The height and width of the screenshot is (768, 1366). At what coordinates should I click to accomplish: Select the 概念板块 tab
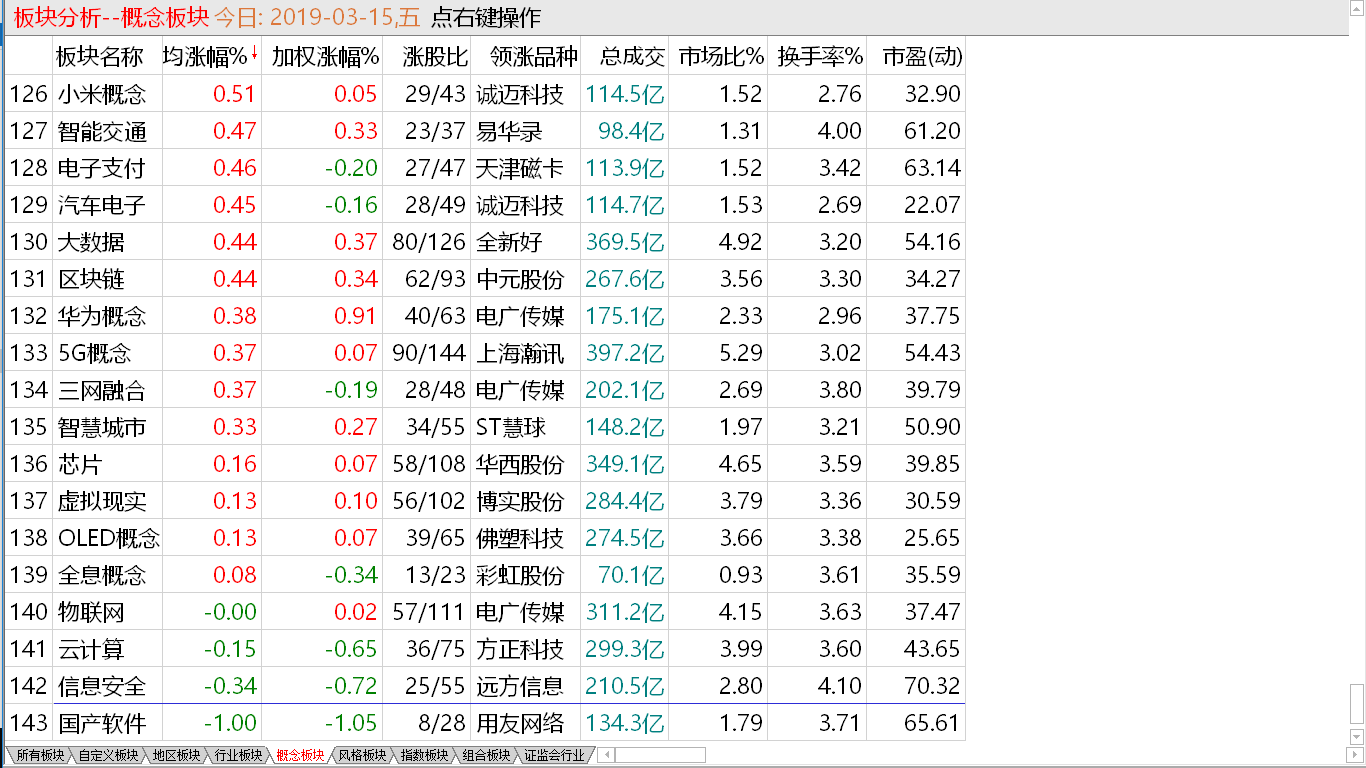(x=300, y=755)
